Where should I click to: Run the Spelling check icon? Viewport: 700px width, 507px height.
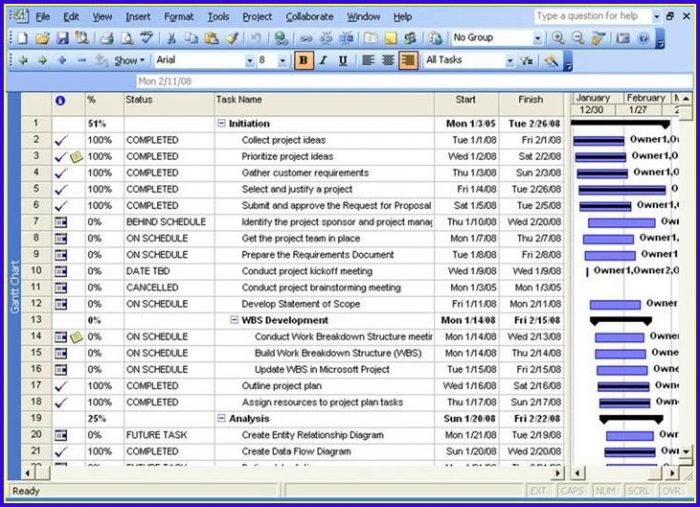pos(146,38)
